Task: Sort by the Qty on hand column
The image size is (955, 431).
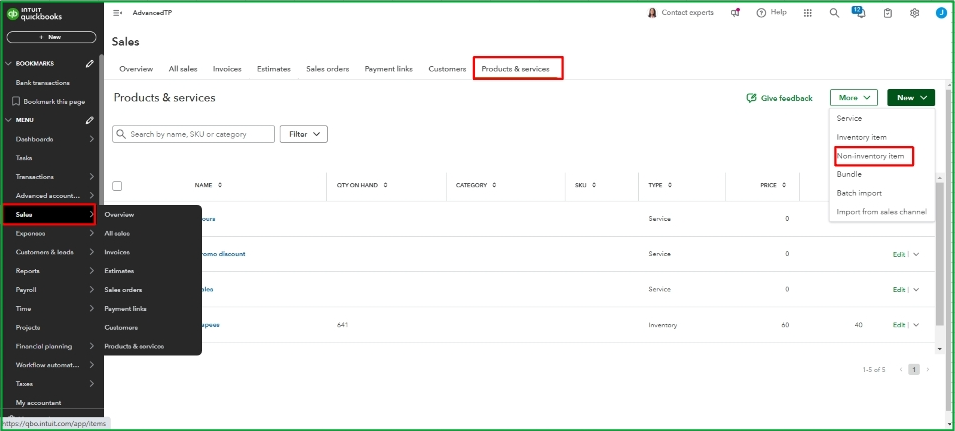Action: point(386,185)
